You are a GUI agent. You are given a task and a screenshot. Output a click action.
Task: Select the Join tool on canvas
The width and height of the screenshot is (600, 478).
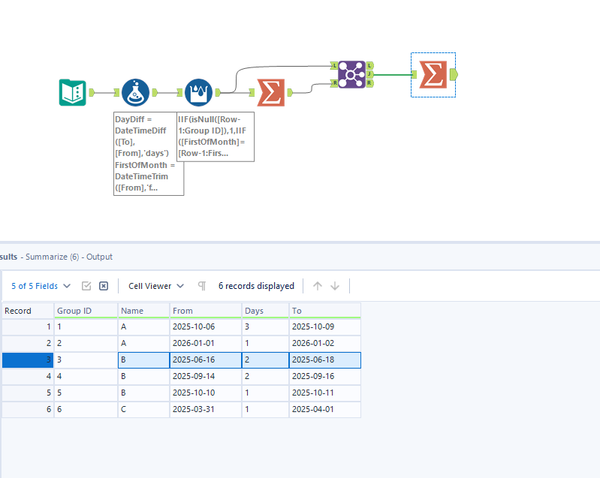pyautogui.click(x=352, y=74)
